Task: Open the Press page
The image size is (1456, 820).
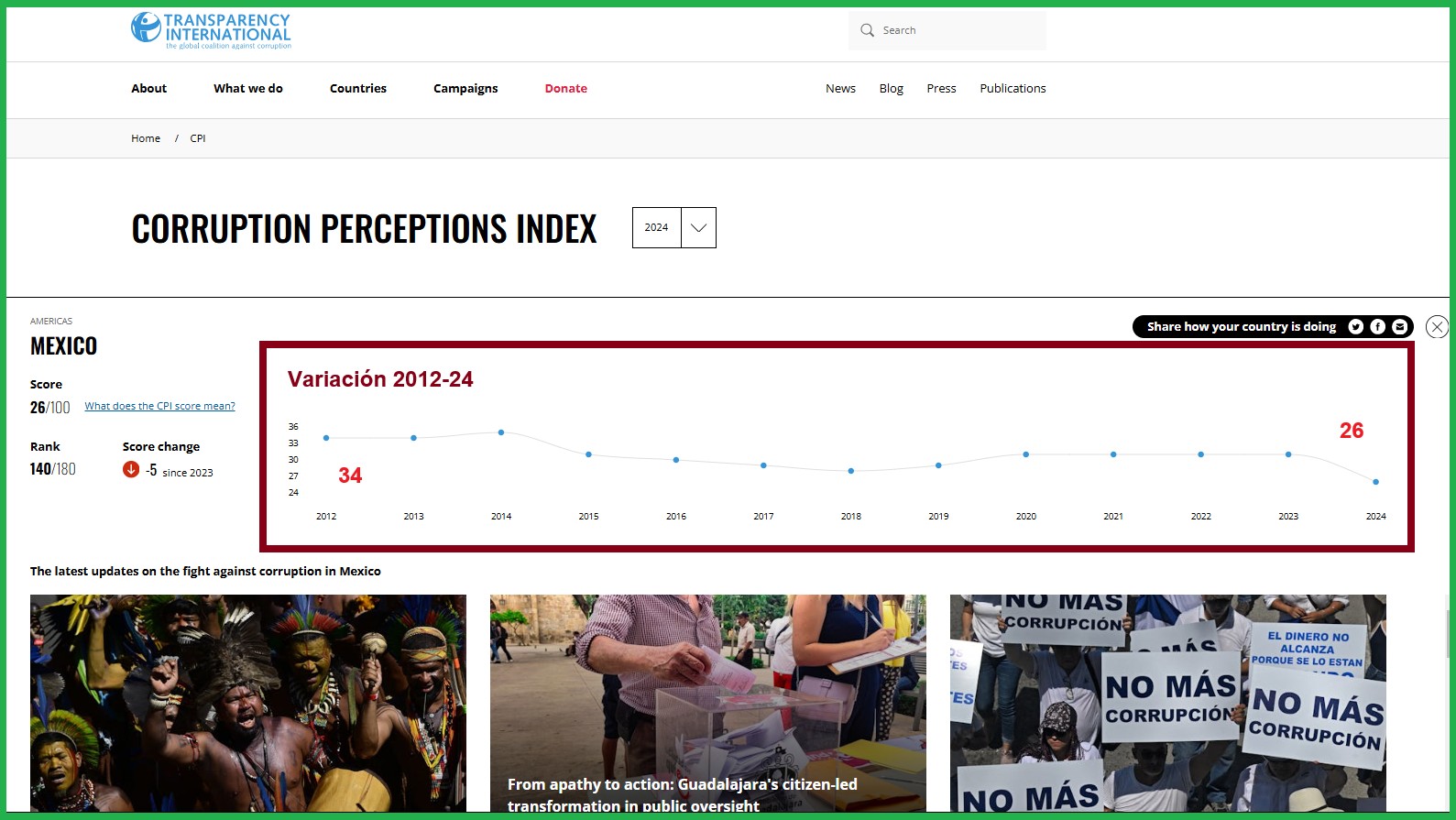Action: point(941,89)
